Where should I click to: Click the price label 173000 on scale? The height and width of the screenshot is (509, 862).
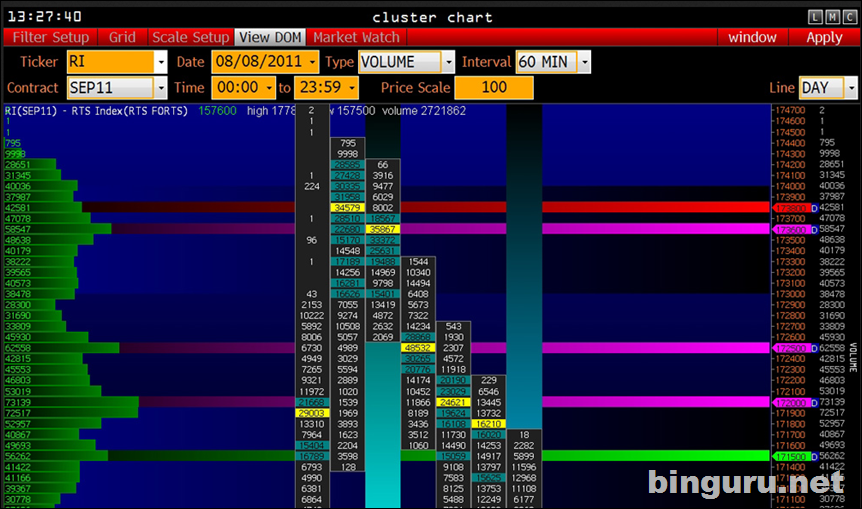[790, 294]
